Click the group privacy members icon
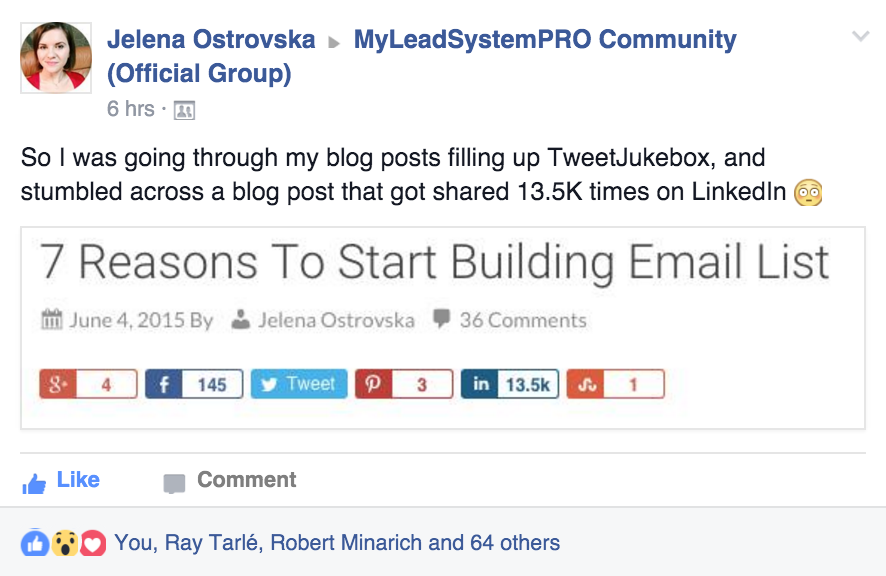The height and width of the screenshot is (576, 886). point(184,110)
